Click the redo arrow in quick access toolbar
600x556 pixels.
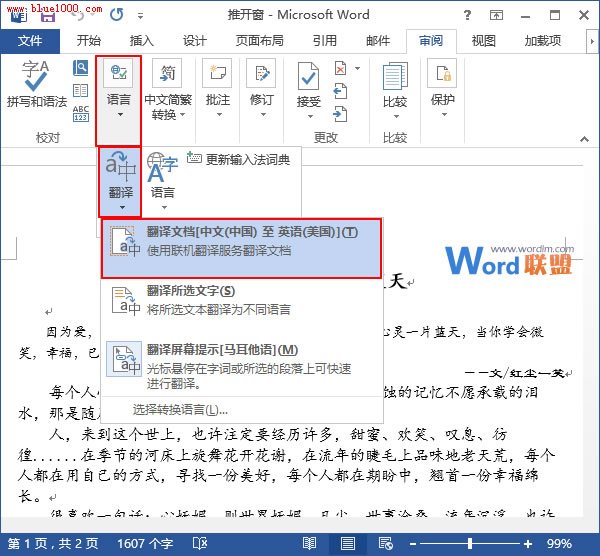(x=116, y=15)
